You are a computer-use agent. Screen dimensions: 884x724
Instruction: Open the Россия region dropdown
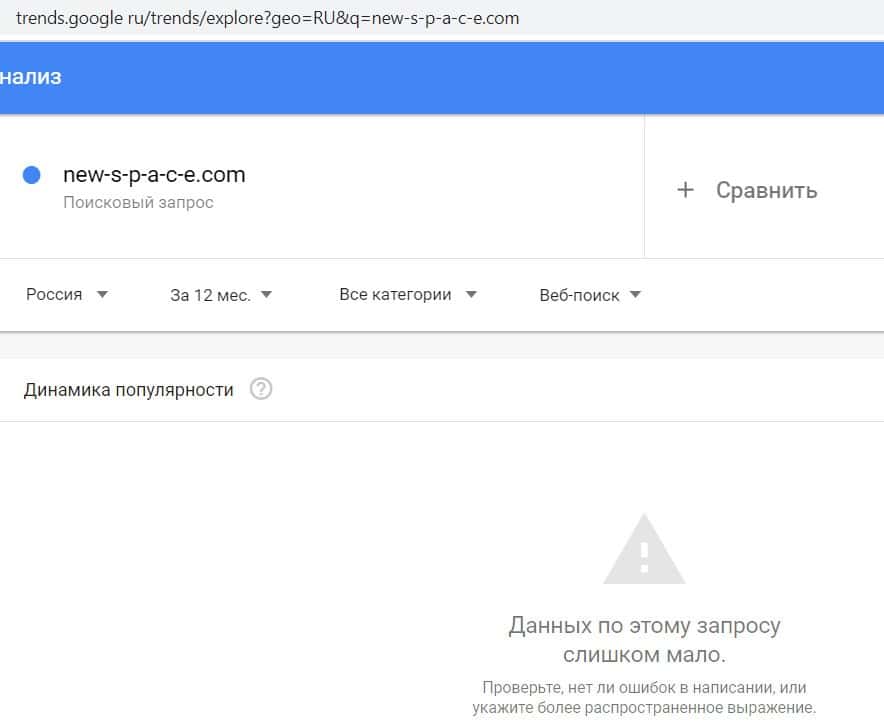(x=55, y=295)
